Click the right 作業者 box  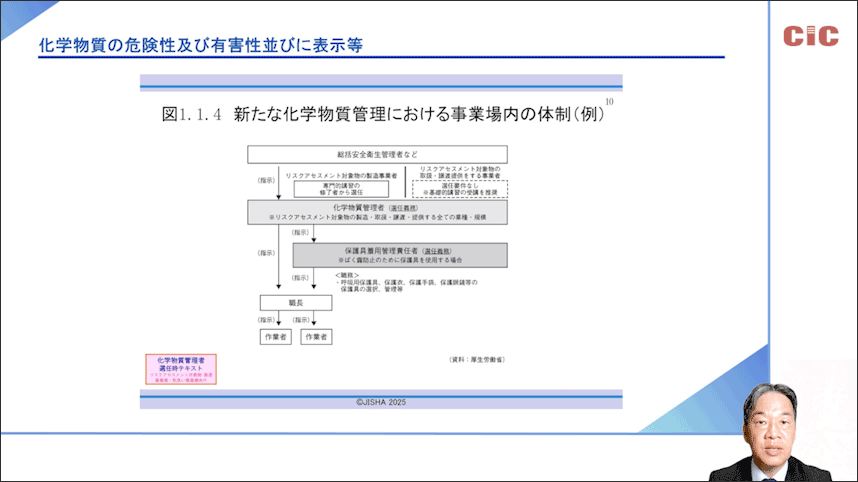[x=315, y=338]
